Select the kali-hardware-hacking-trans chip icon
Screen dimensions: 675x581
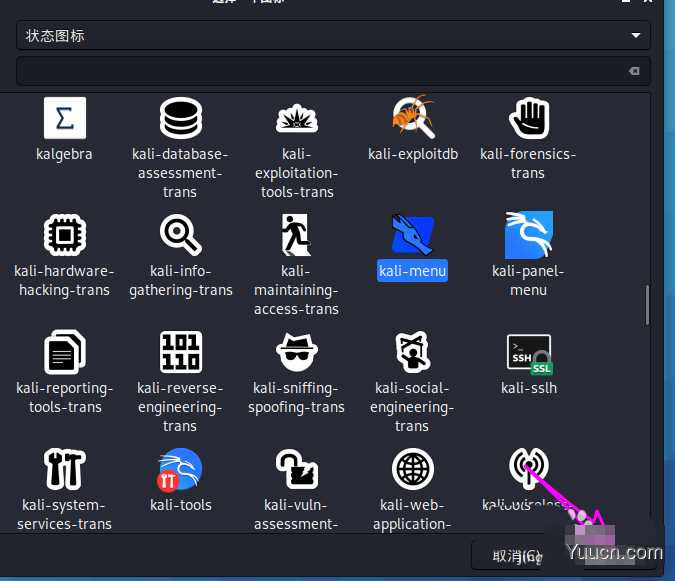coord(65,235)
